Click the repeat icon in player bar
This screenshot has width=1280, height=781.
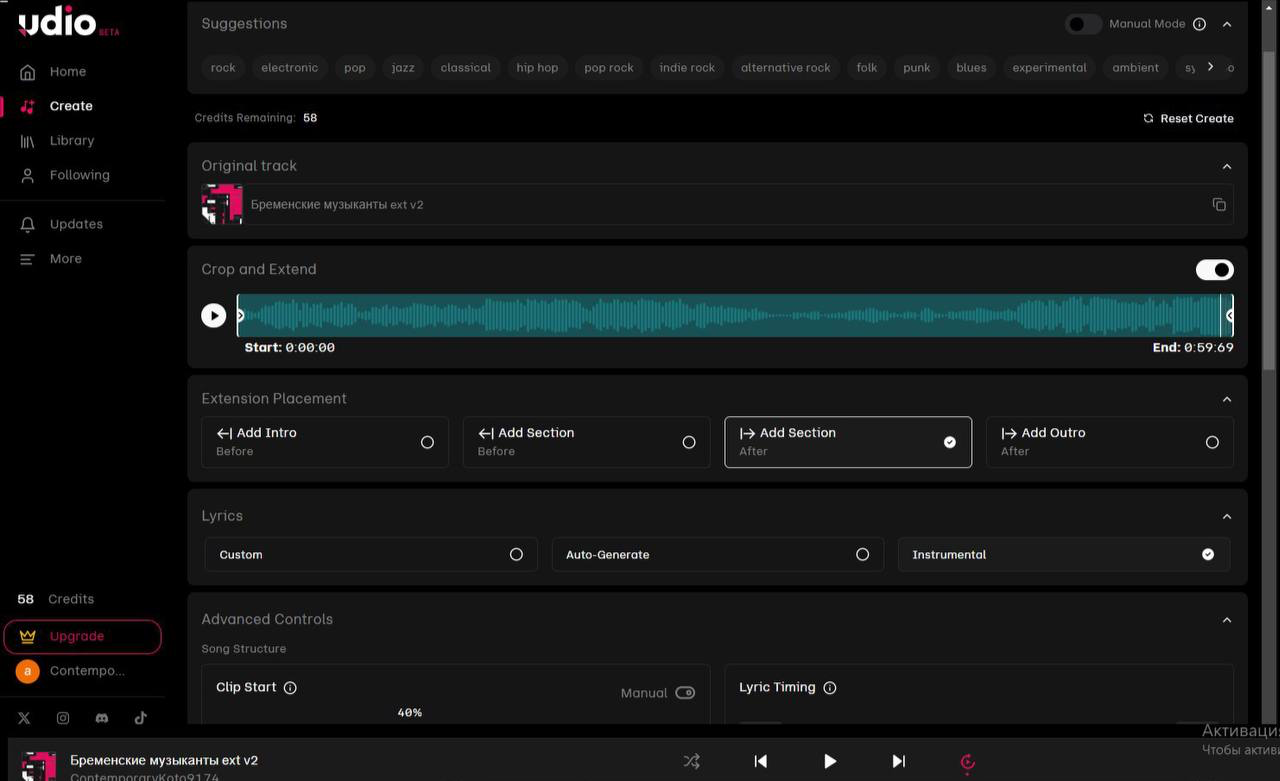(x=967, y=762)
